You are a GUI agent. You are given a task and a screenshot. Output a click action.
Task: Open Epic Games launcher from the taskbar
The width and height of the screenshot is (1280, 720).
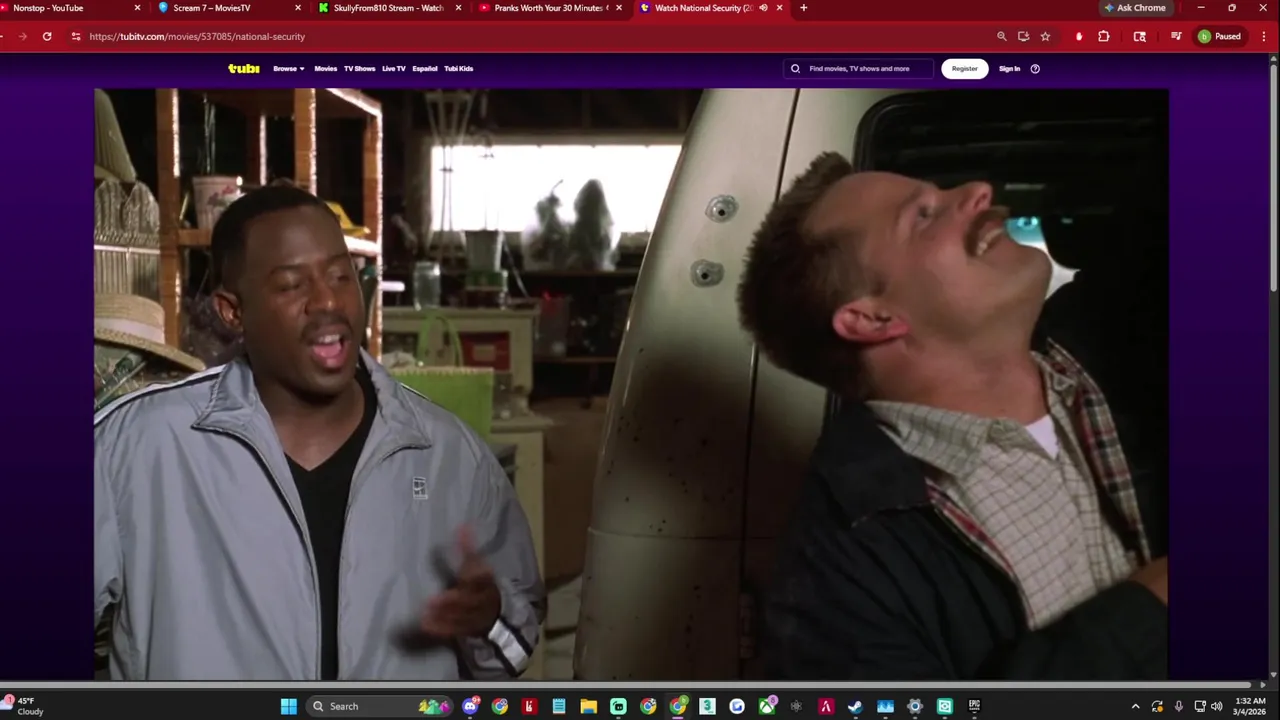pyautogui.click(x=974, y=707)
